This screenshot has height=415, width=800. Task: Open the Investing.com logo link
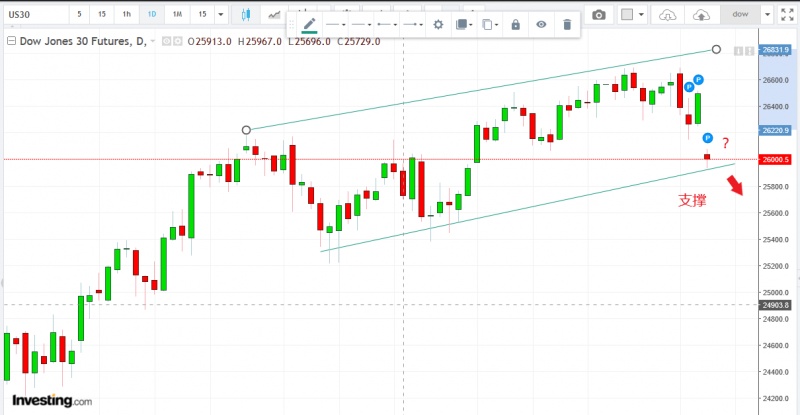coord(52,400)
